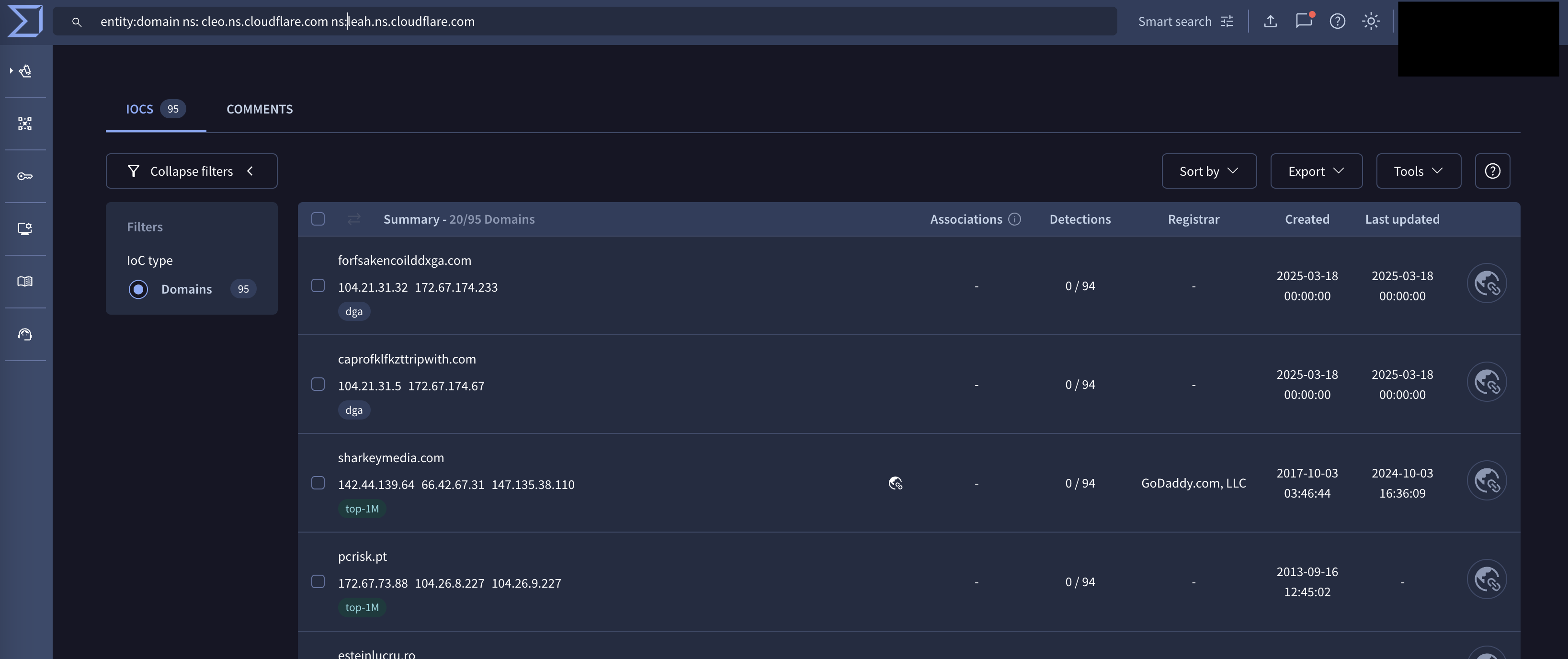Click the upload file icon in header
The image size is (1568, 659).
(1270, 21)
